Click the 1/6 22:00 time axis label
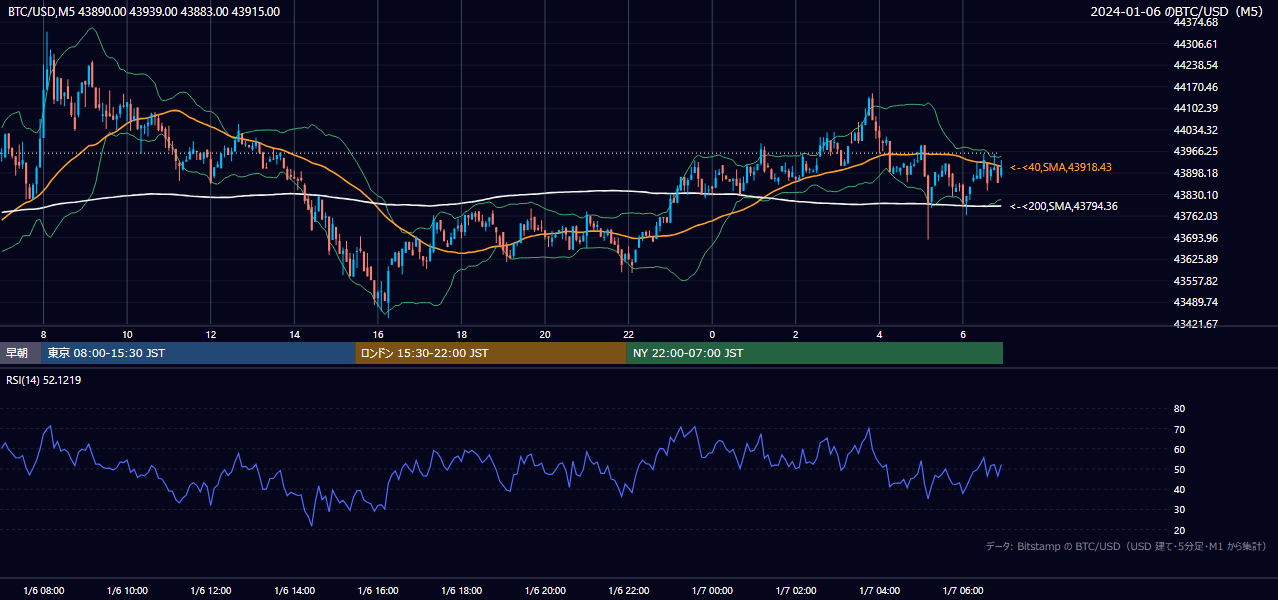The image size is (1278, 600). coord(629,591)
